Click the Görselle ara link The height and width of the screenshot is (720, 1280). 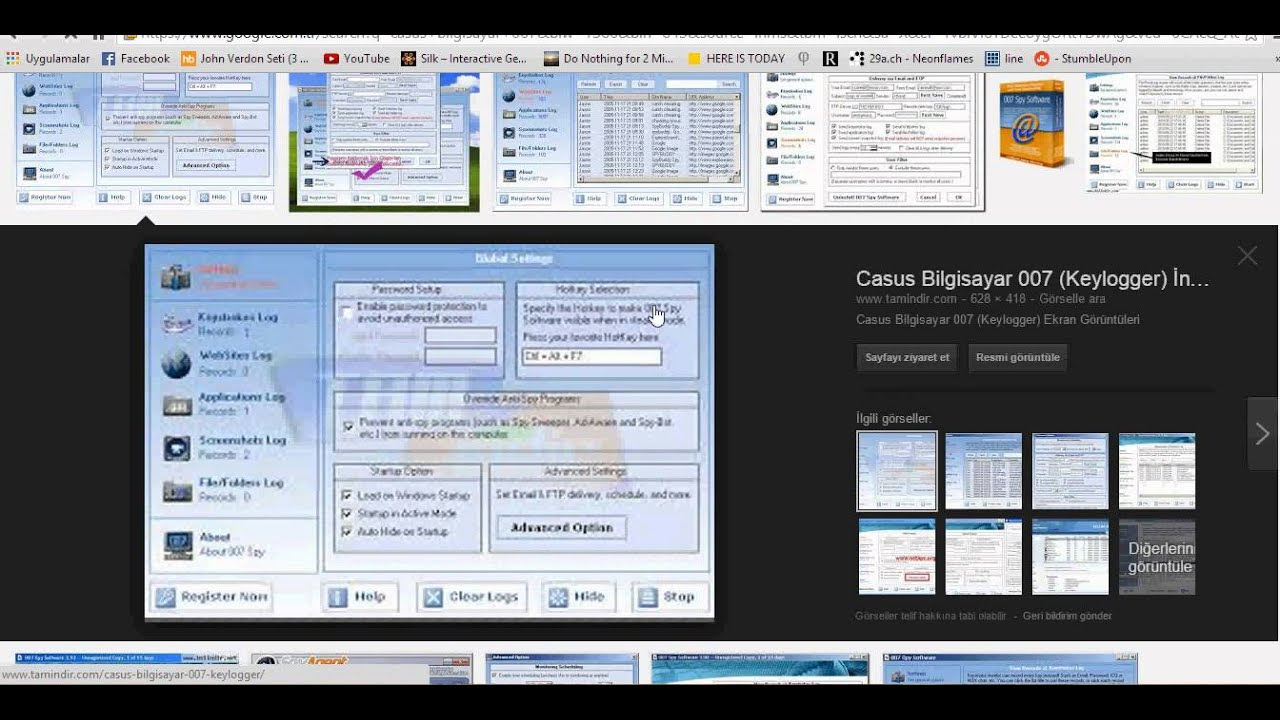[x=1072, y=299]
